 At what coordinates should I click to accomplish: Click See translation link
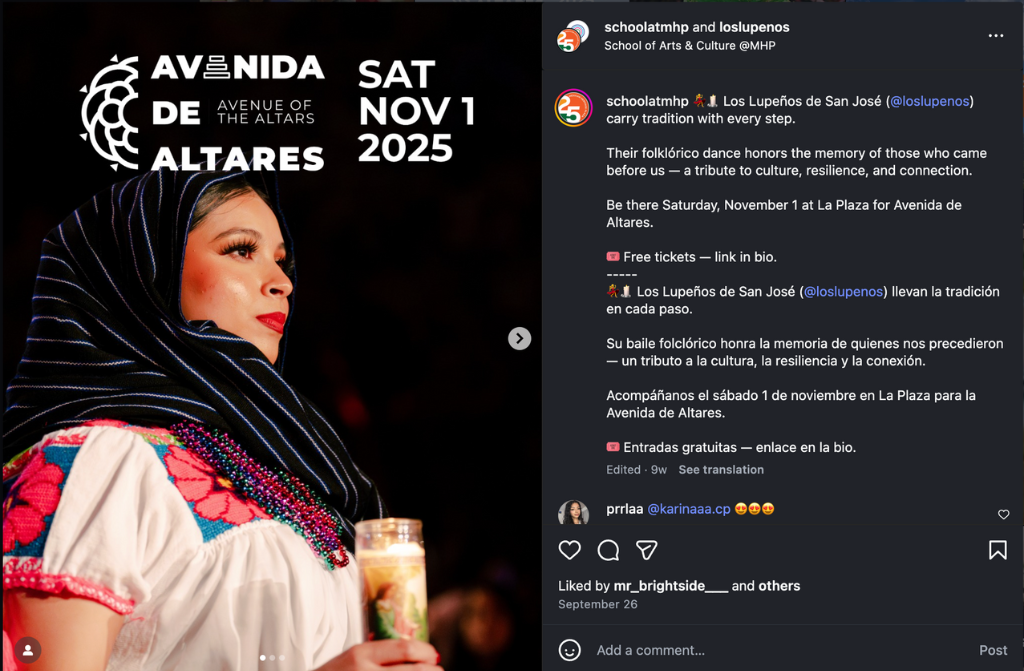pos(721,470)
